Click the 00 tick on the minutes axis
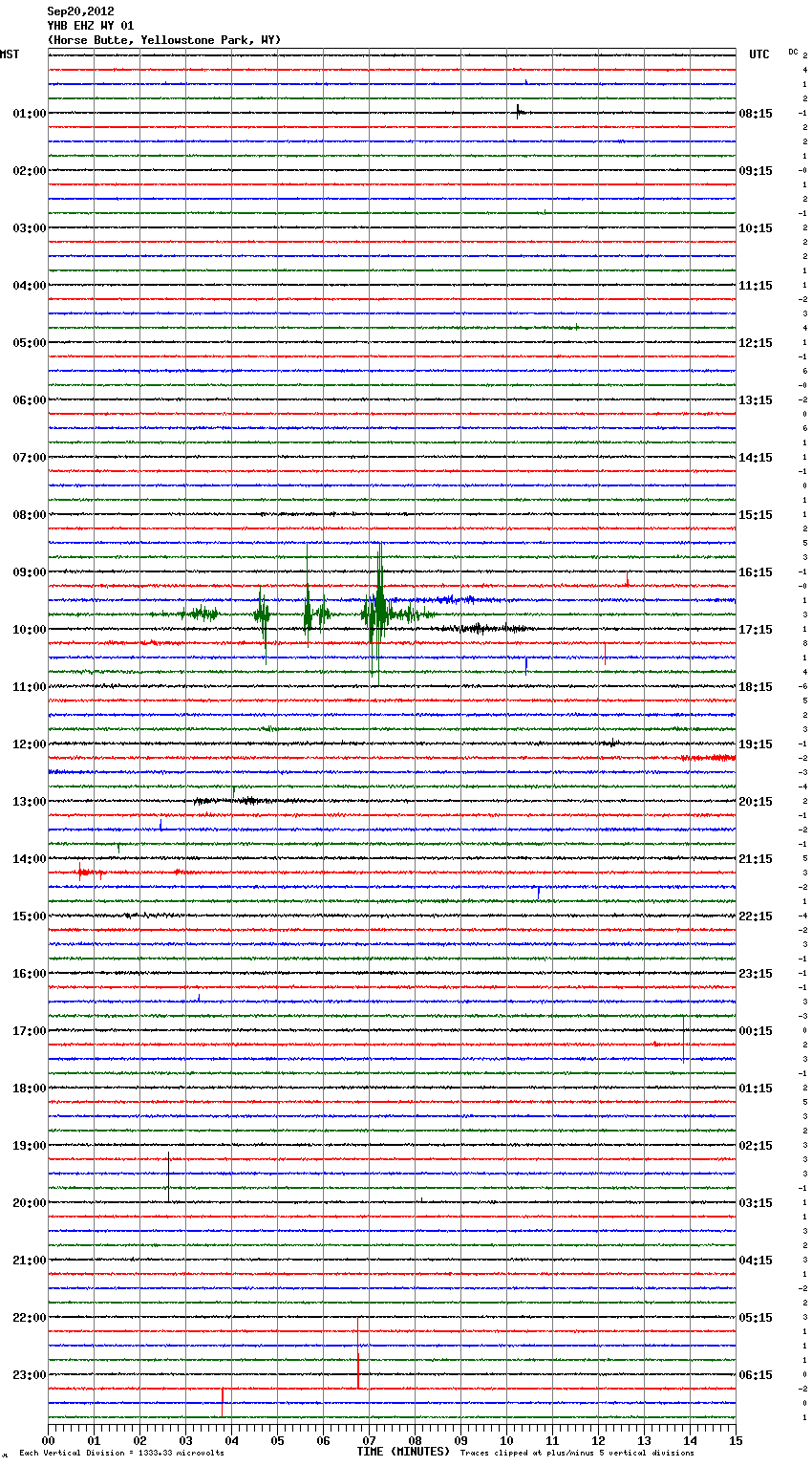This screenshot has height=1466, width=812. click(48, 1441)
